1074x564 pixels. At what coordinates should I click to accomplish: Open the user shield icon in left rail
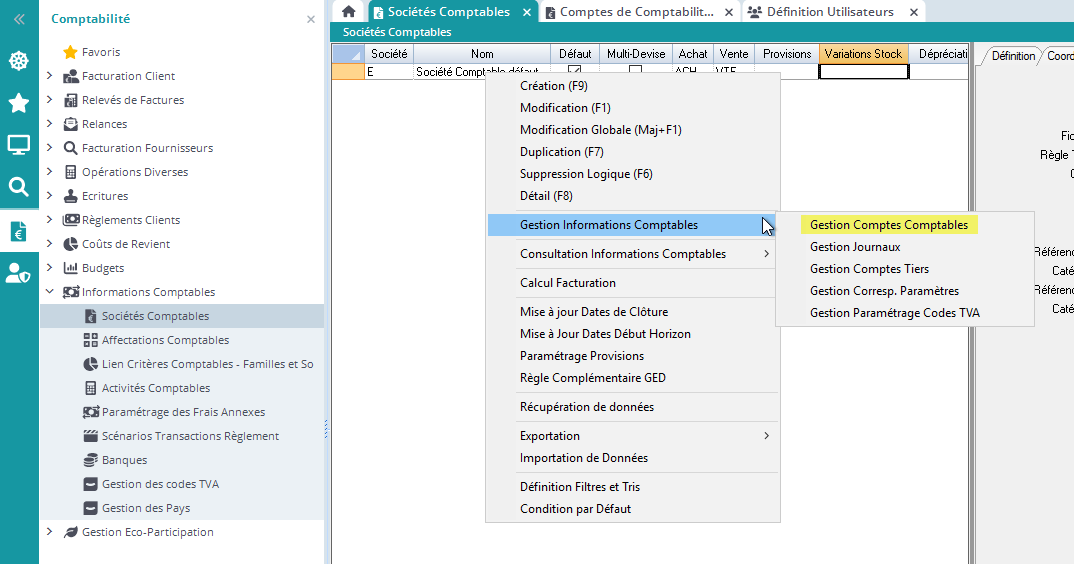pyautogui.click(x=18, y=273)
